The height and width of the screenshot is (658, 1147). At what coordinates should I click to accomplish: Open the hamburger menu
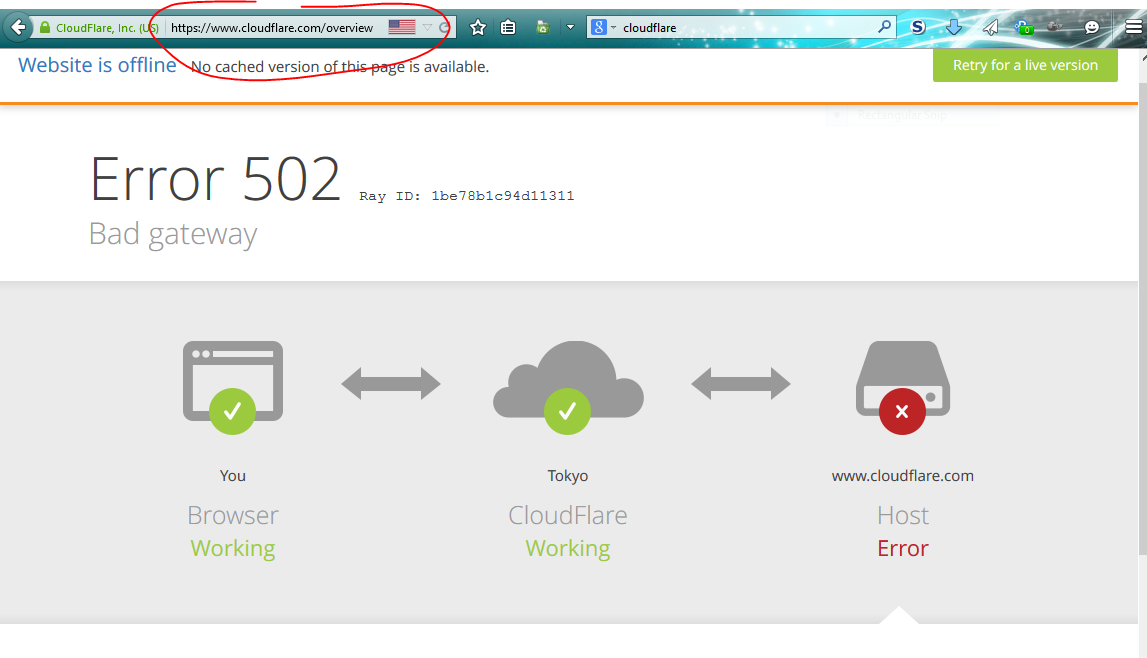pyautogui.click(x=1134, y=28)
